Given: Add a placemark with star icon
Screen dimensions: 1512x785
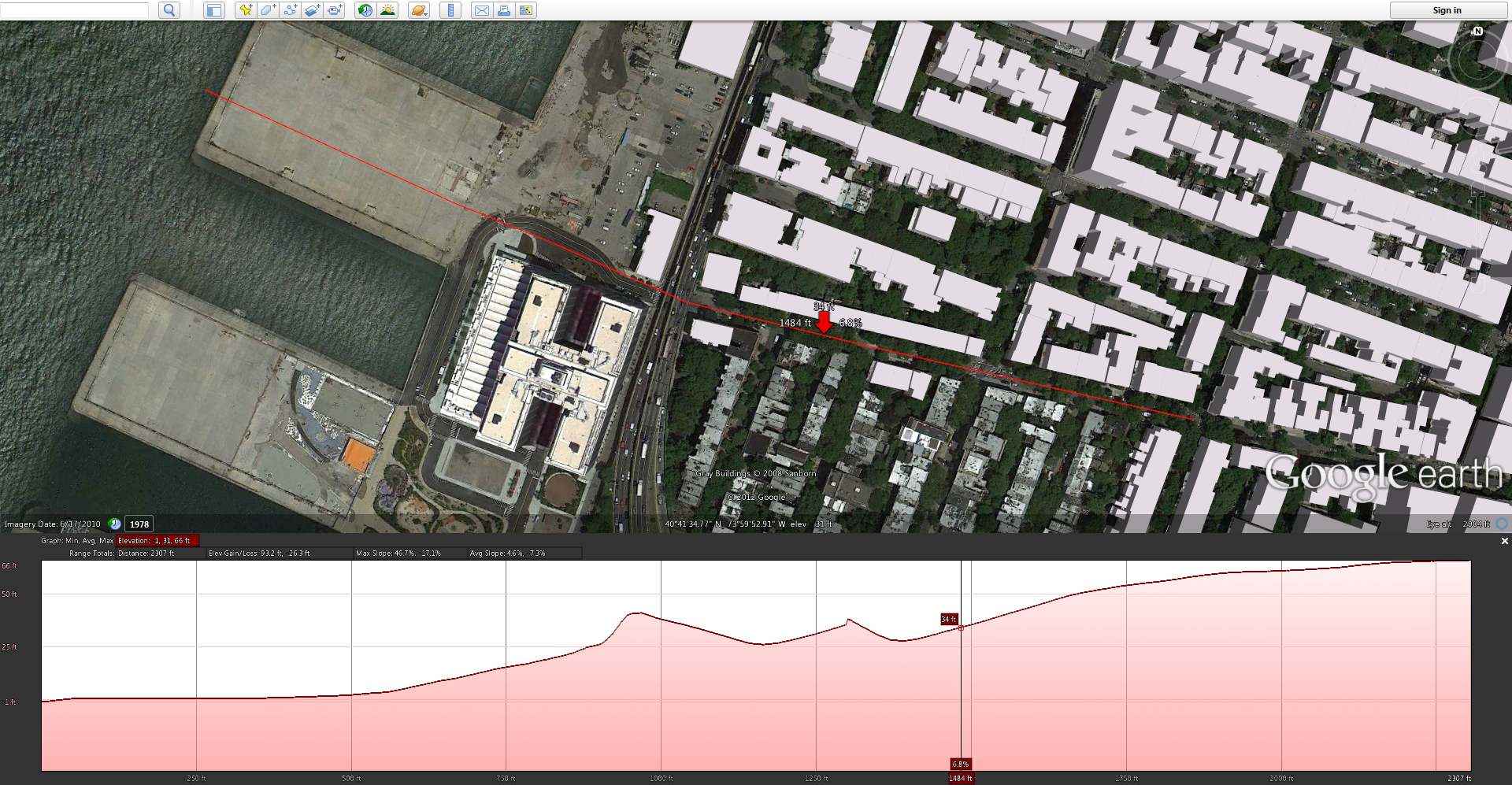Looking at the screenshot, I should (246, 10).
